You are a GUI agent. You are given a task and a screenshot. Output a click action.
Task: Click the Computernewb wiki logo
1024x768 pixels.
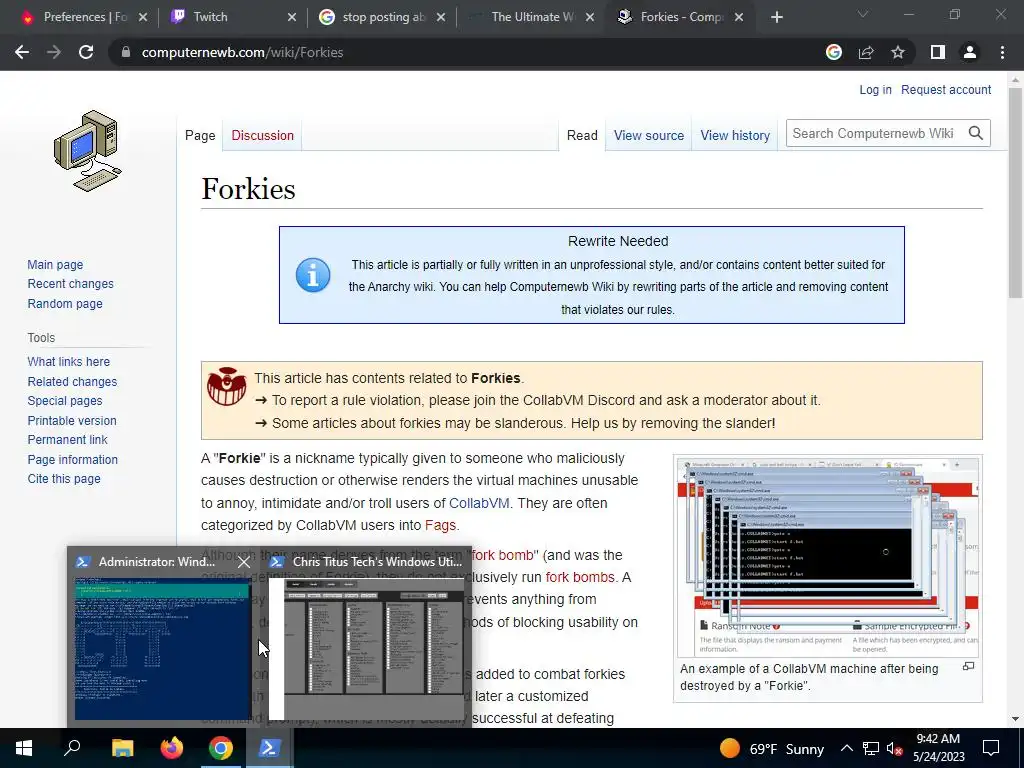click(88, 151)
